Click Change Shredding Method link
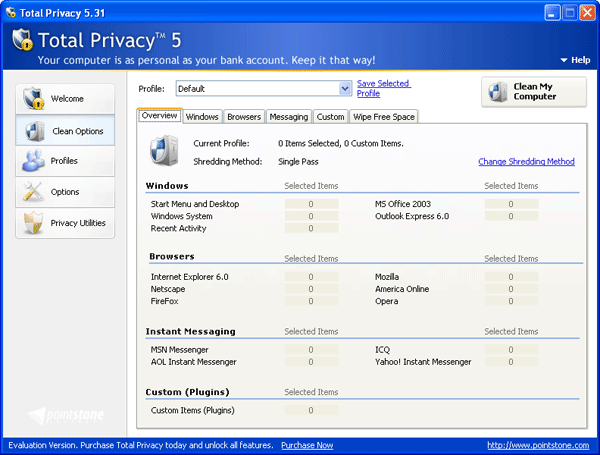 526,161
